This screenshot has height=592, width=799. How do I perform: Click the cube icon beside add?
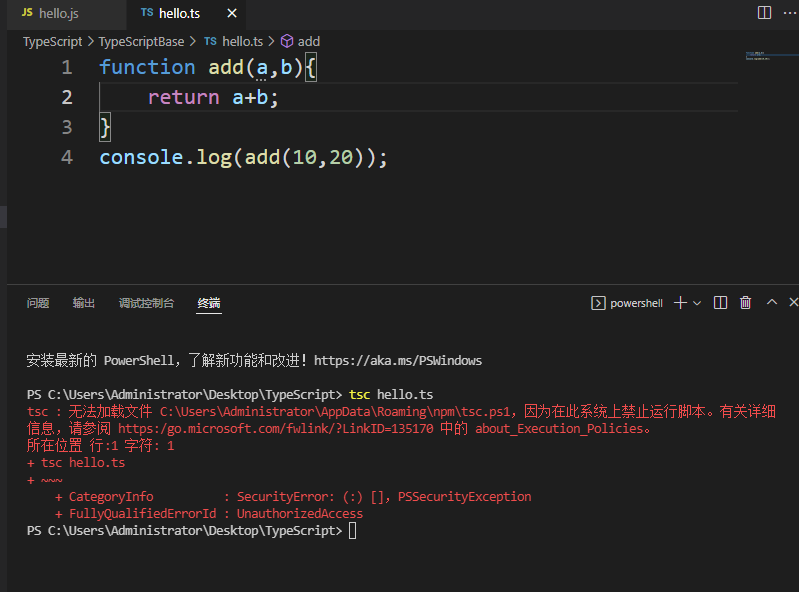click(x=287, y=41)
